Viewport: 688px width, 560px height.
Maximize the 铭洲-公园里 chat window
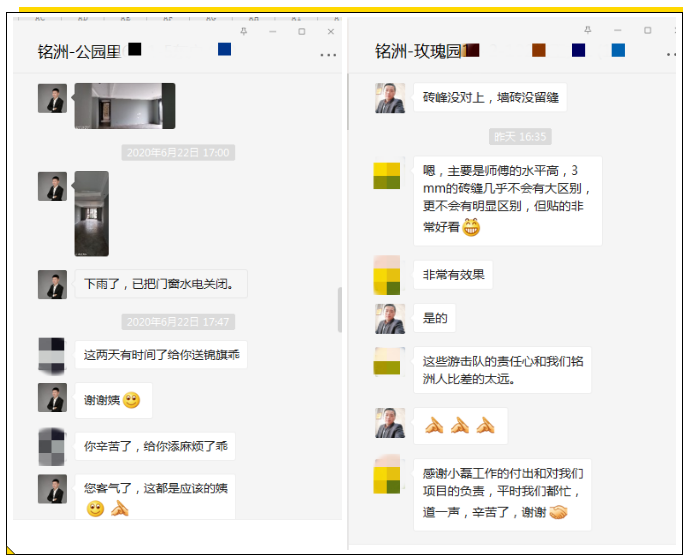[301, 32]
